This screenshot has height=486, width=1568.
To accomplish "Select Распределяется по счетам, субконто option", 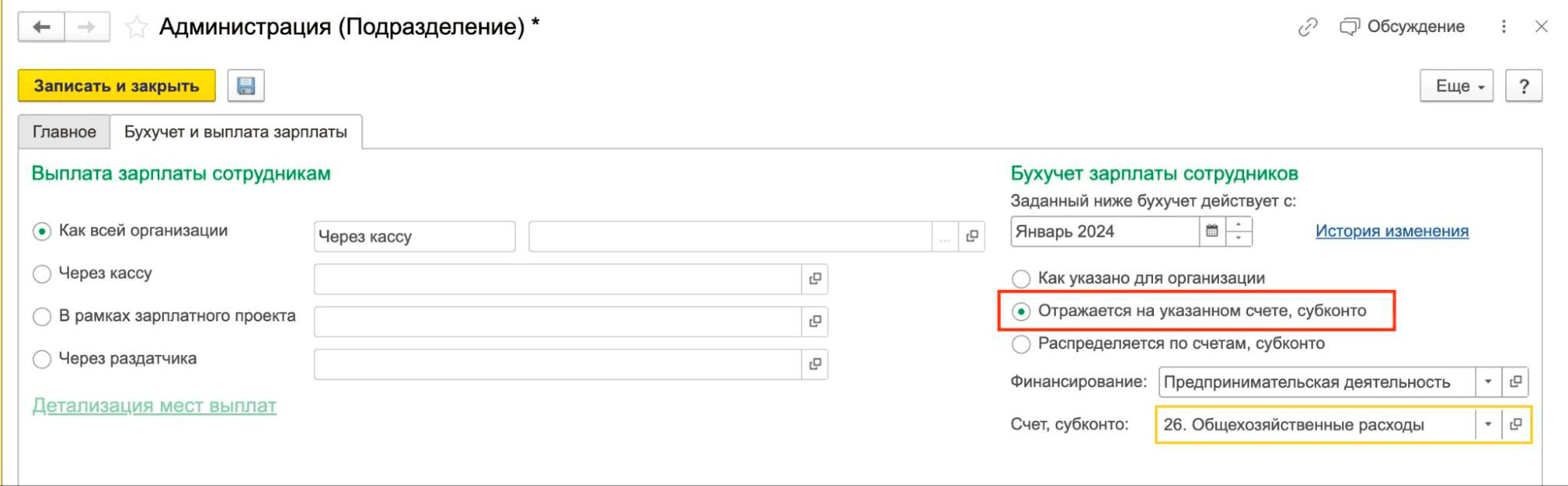I will click(x=1021, y=344).
